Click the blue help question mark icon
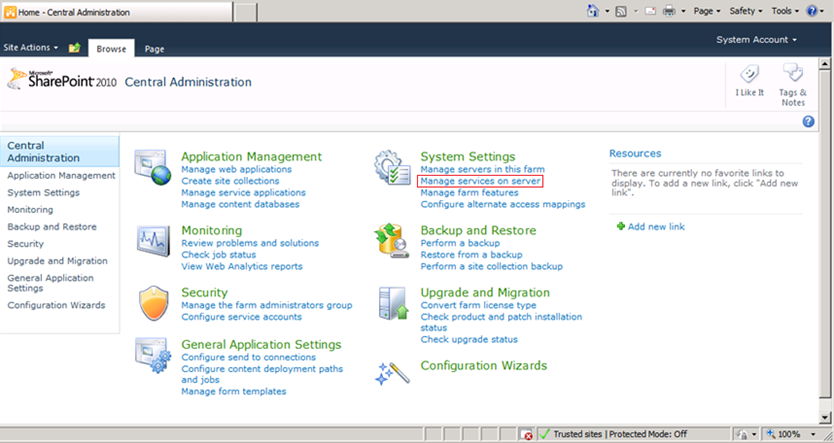The width and height of the screenshot is (834, 443). point(808,121)
